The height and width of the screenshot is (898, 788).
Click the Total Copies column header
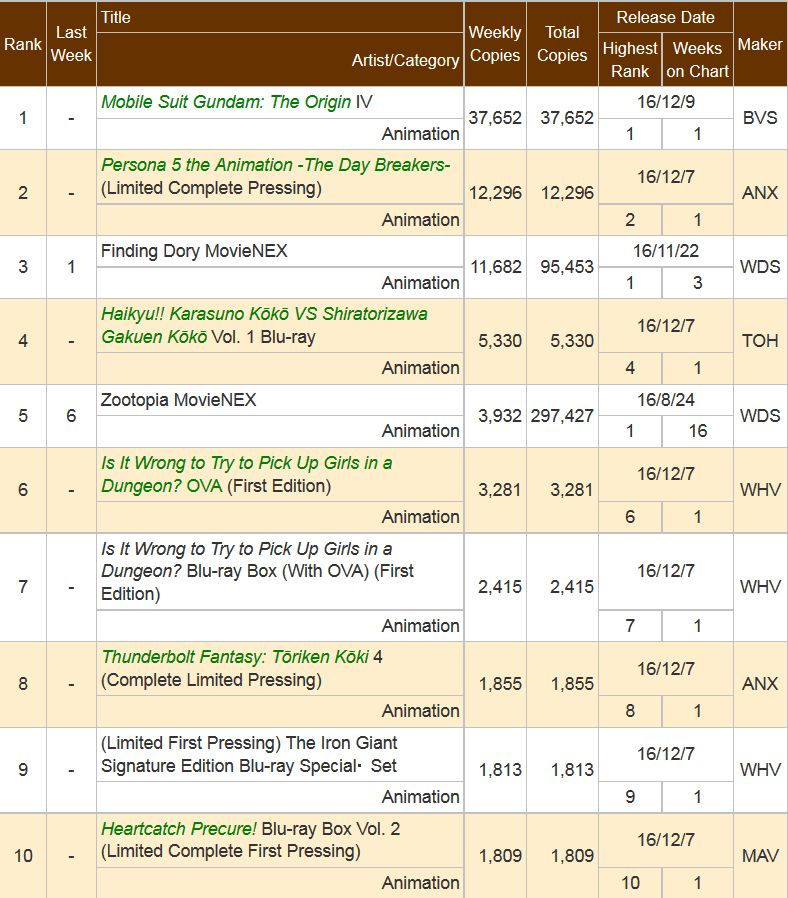(562, 44)
